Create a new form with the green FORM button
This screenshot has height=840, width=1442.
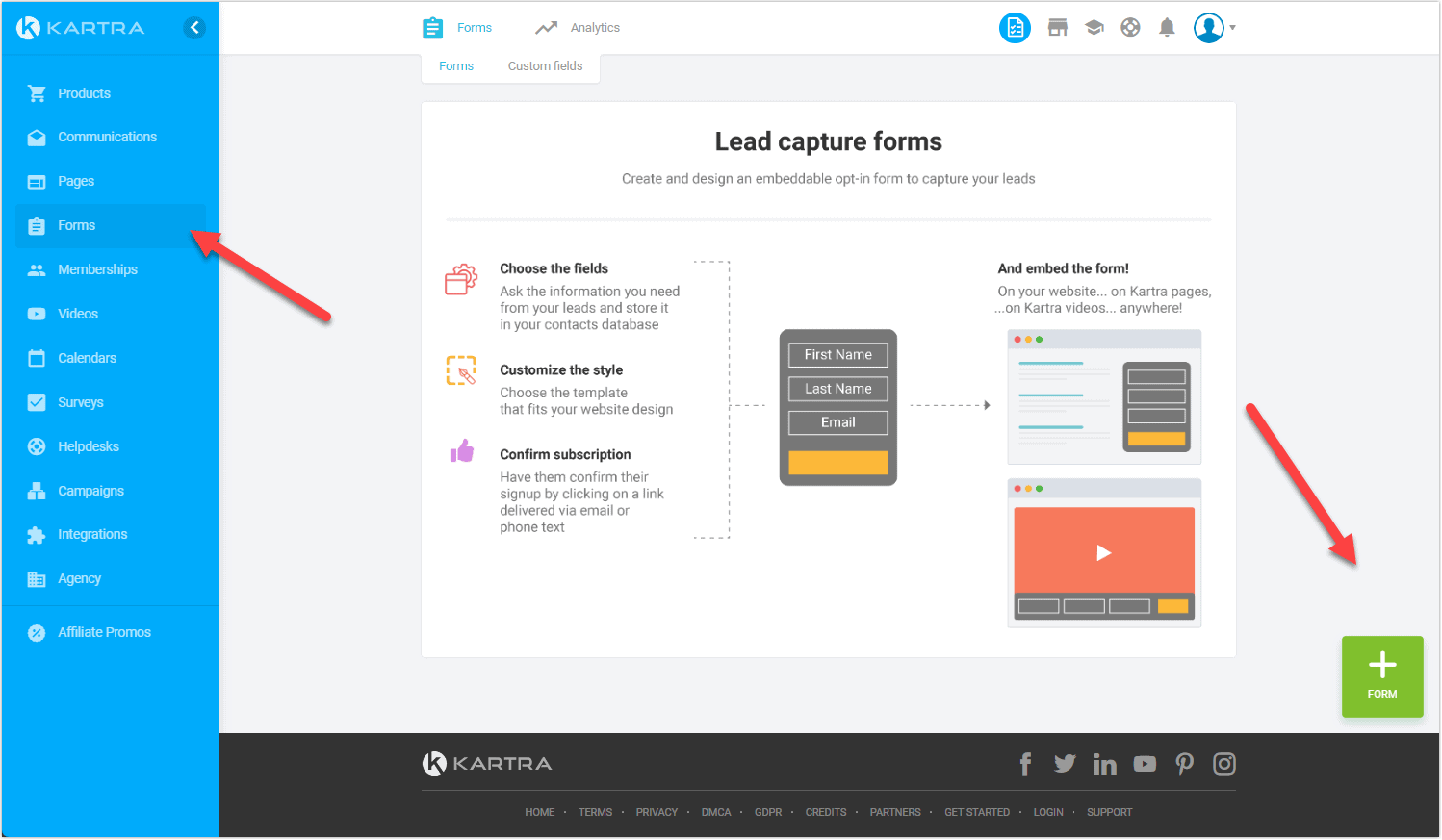click(x=1382, y=676)
